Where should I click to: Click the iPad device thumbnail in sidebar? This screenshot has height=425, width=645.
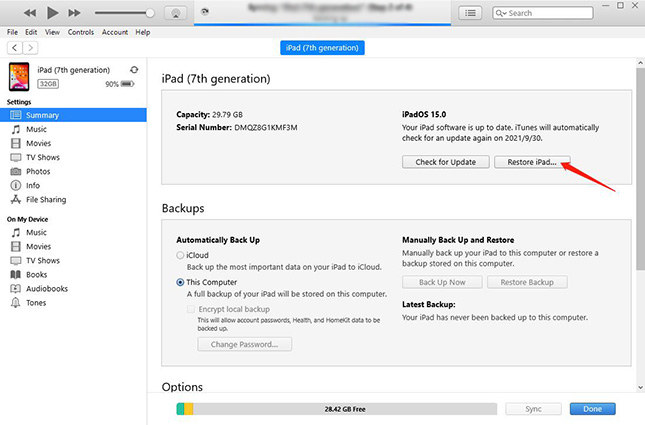click(19, 77)
